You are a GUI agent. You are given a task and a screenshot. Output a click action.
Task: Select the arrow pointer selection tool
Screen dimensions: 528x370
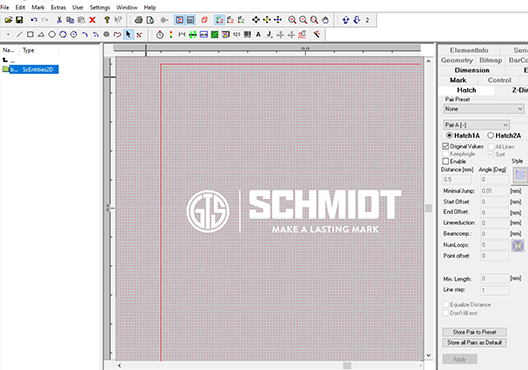(x=128, y=34)
